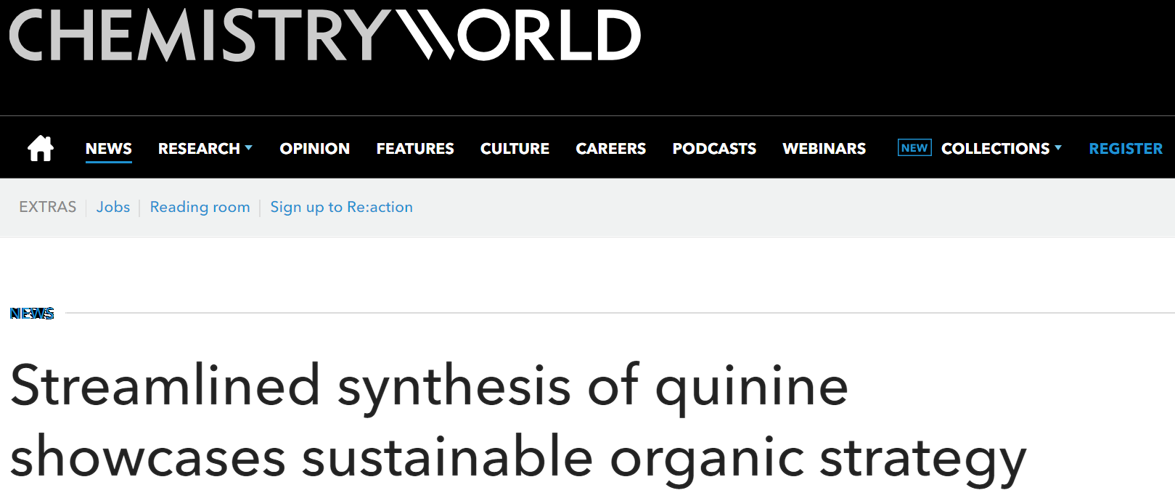Image resolution: width=1175 pixels, height=498 pixels.
Task: Open the Careers page
Action: [x=611, y=148]
